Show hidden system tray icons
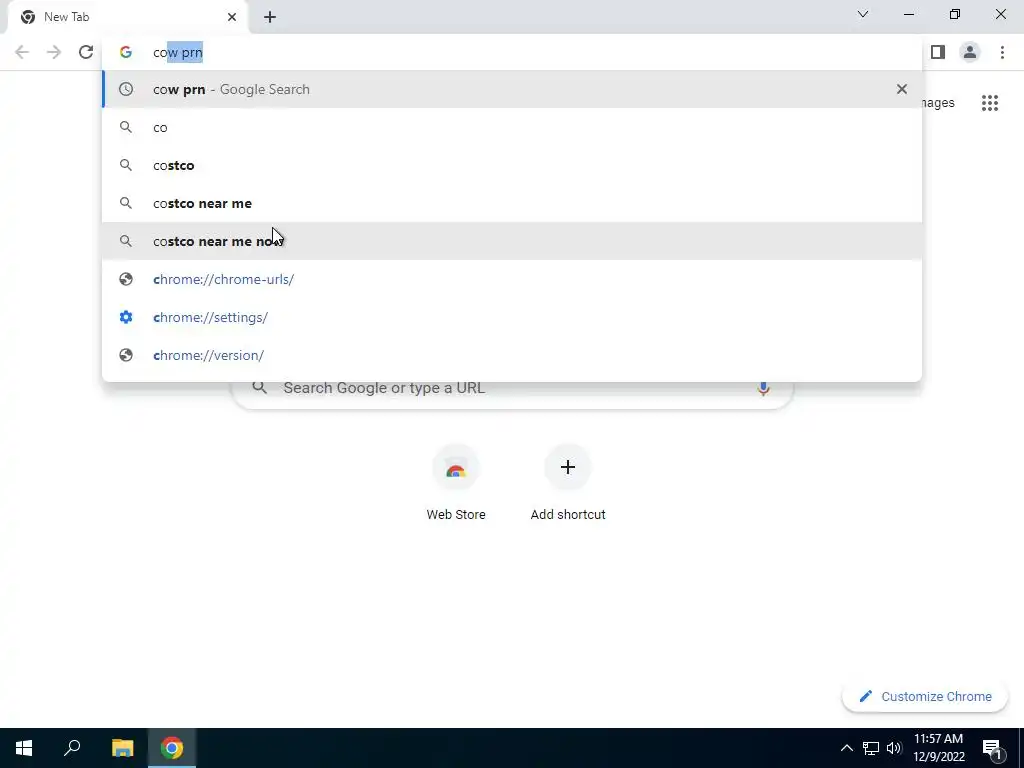This screenshot has width=1024, height=768. click(x=846, y=748)
